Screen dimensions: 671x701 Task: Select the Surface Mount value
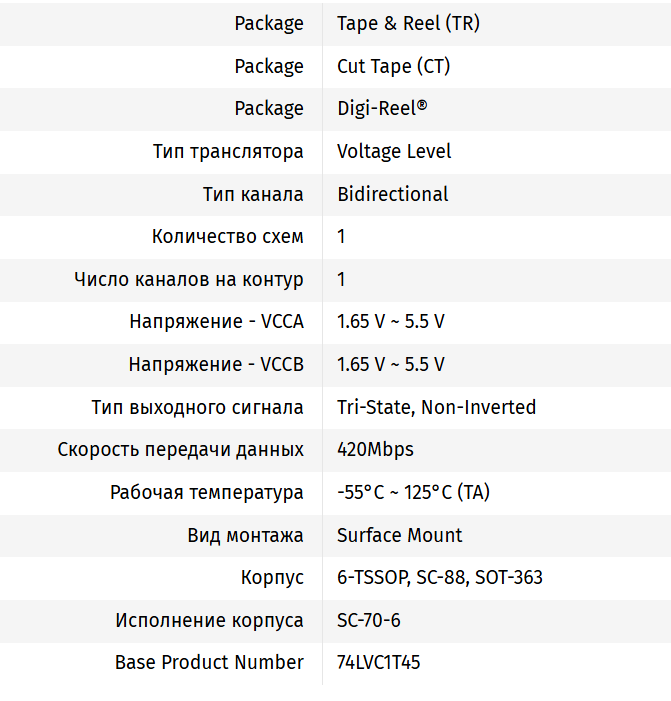400,535
